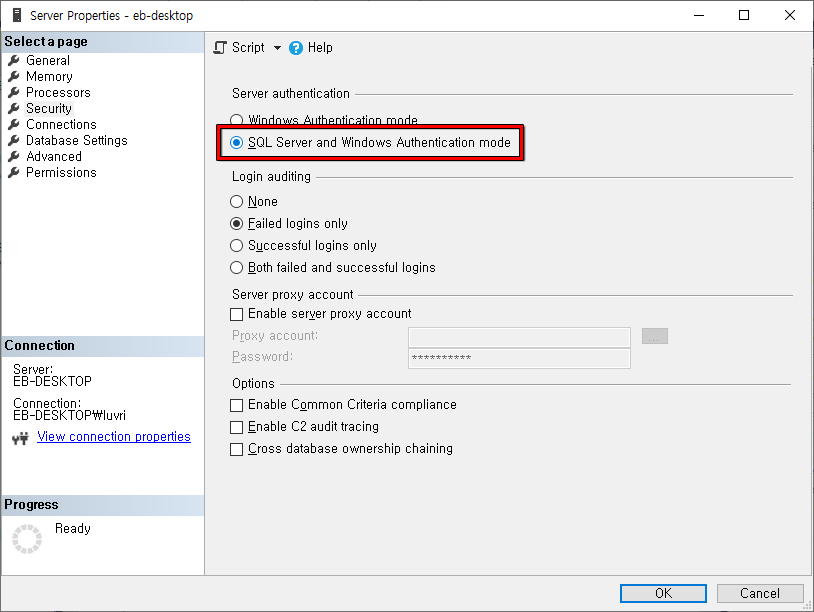Open the Advanced page
814x612 pixels.
click(54, 157)
